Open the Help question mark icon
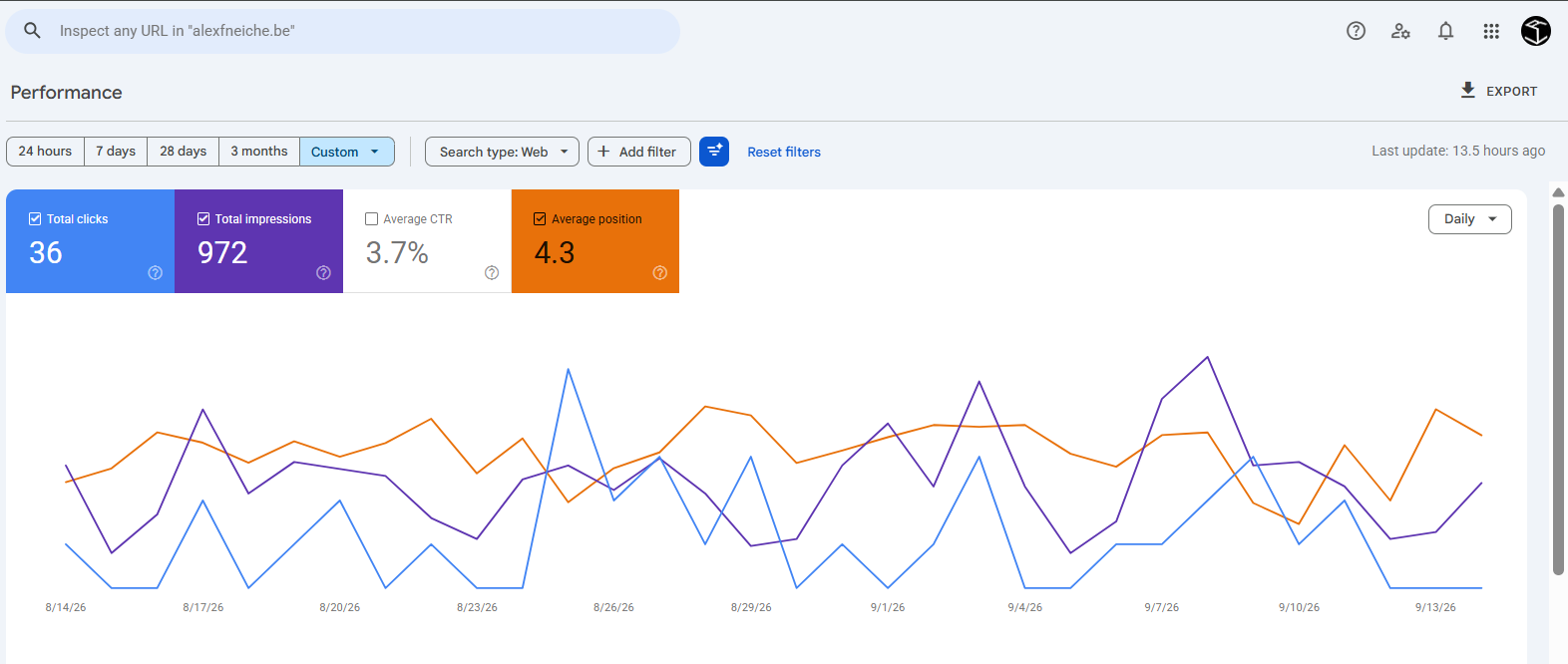 [x=1356, y=31]
